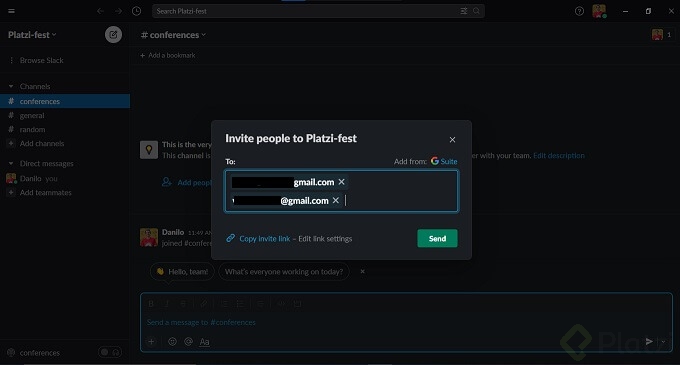This screenshot has height=365, width=680.
Task: Restore down the Slack window
Action: point(648,11)
